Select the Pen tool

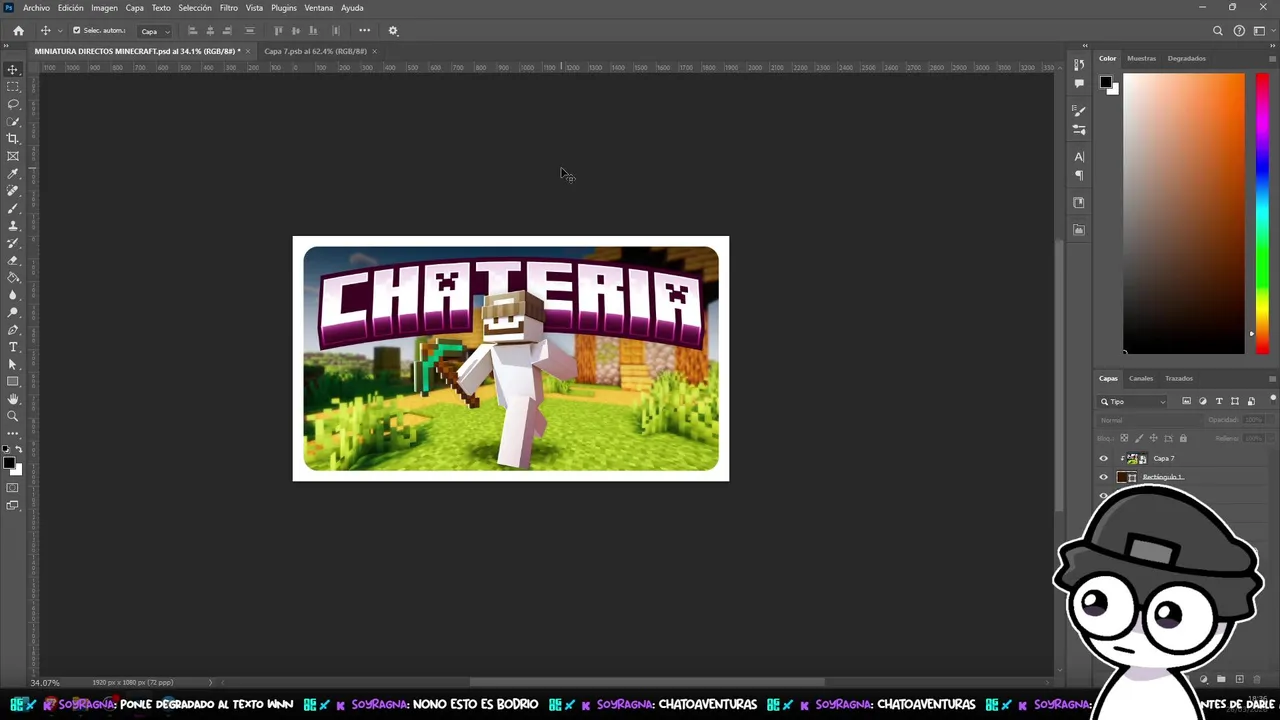pos(13,330)
